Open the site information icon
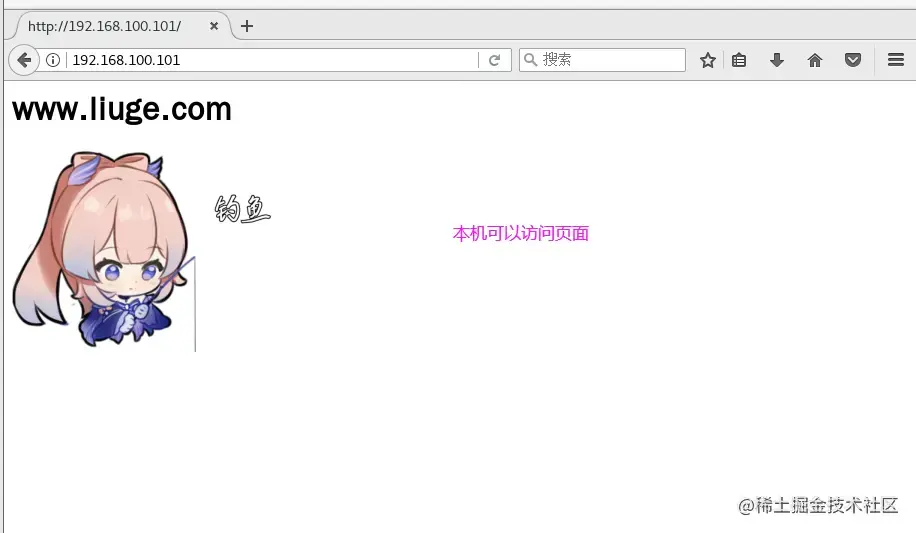916x533 pixels. 53,60
